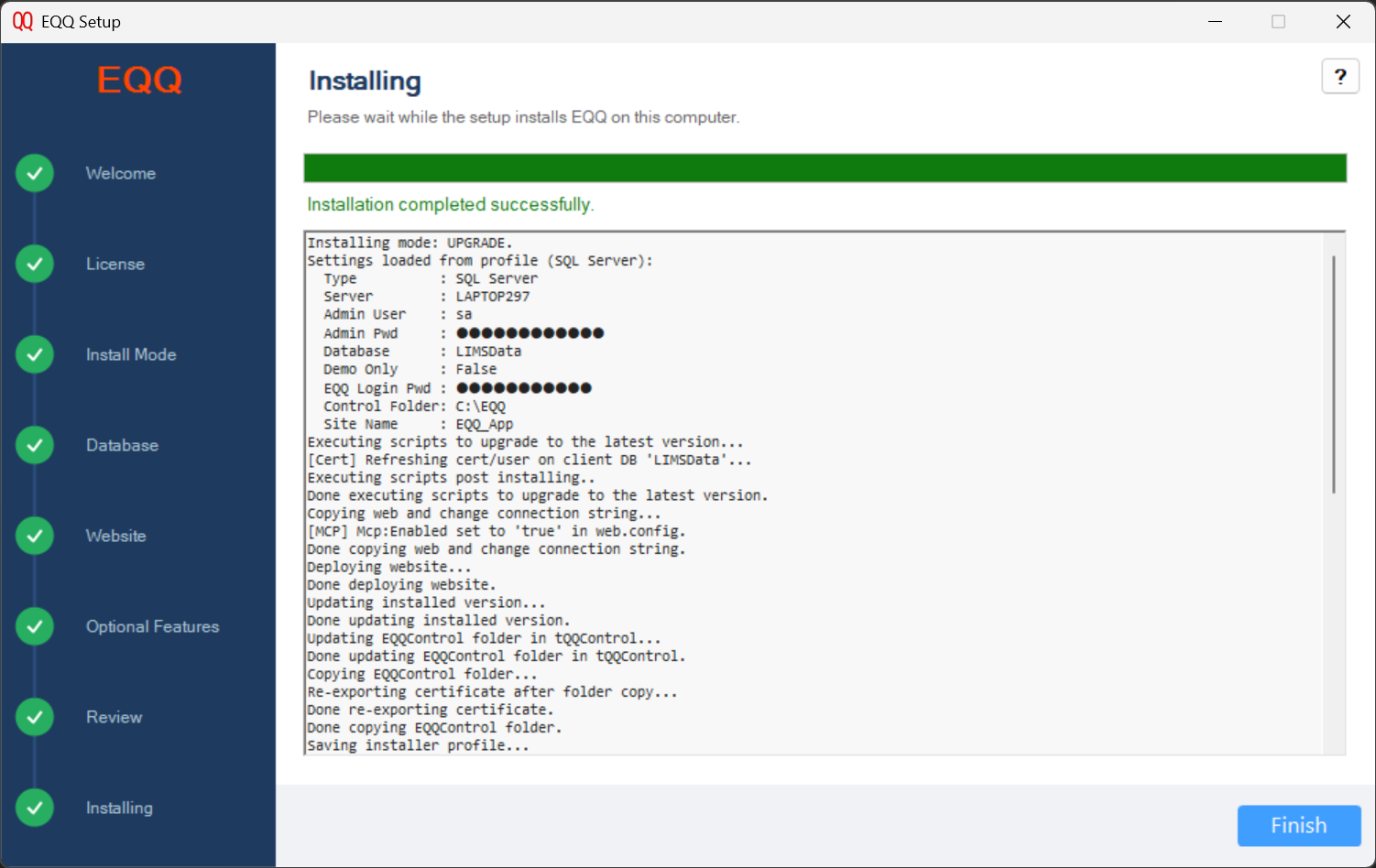Click the QQ icon in the title bar
The width and height of the screenshot is (1376, 868).
(22, 21)
